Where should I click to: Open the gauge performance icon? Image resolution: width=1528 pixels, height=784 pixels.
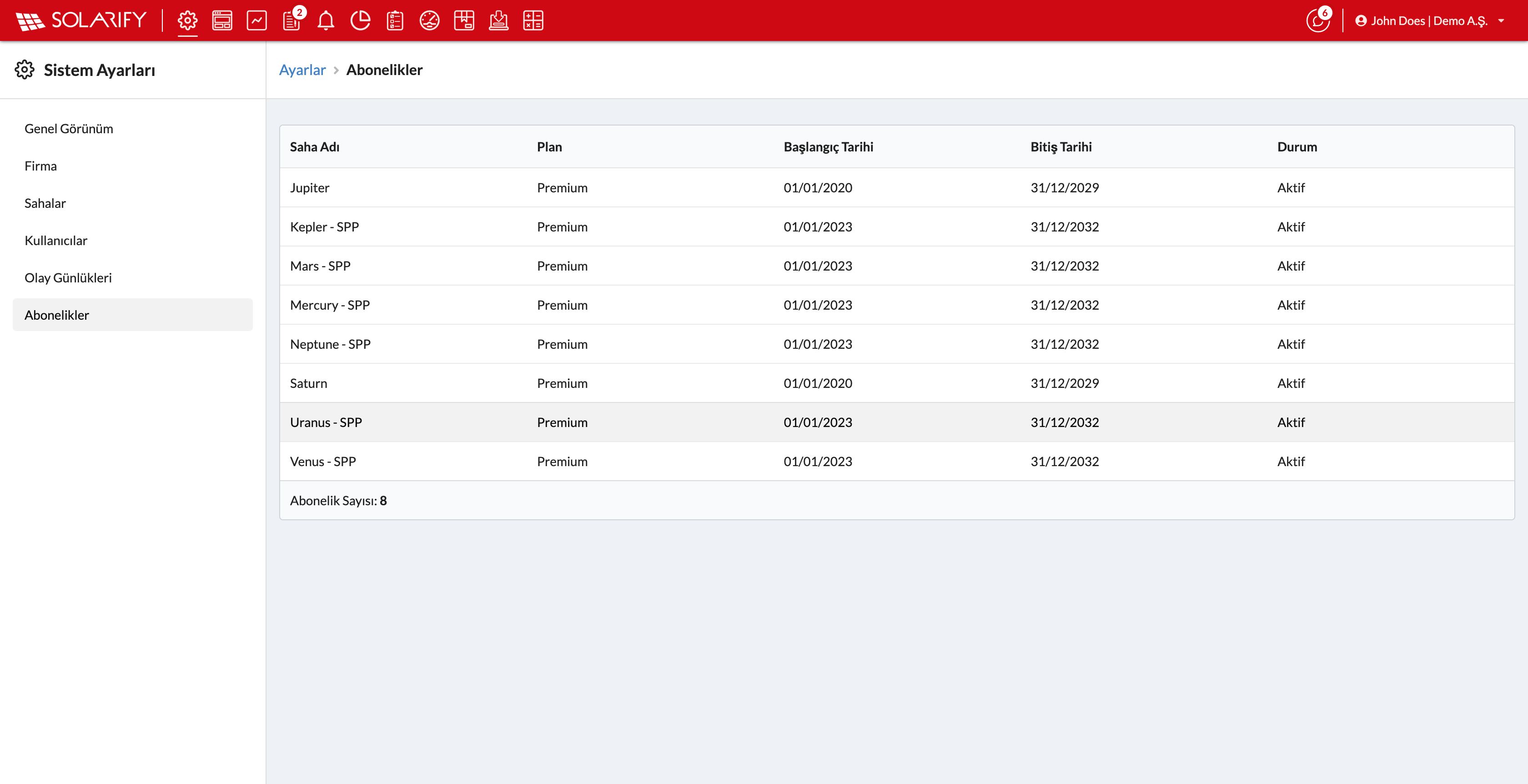(429, 21)
